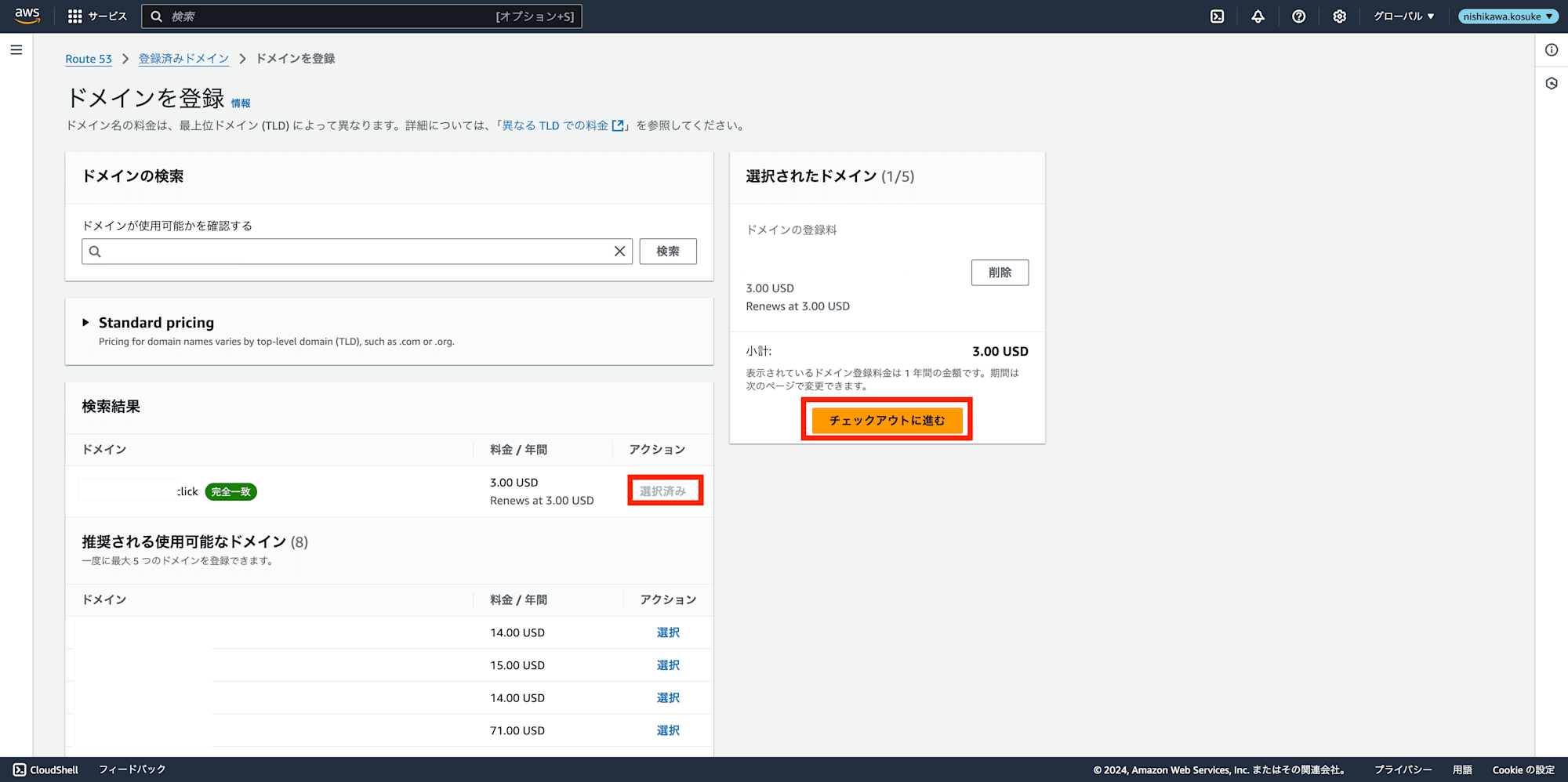
Task: Open Cookie の設定 footer link
Action: coord(1523,769)
